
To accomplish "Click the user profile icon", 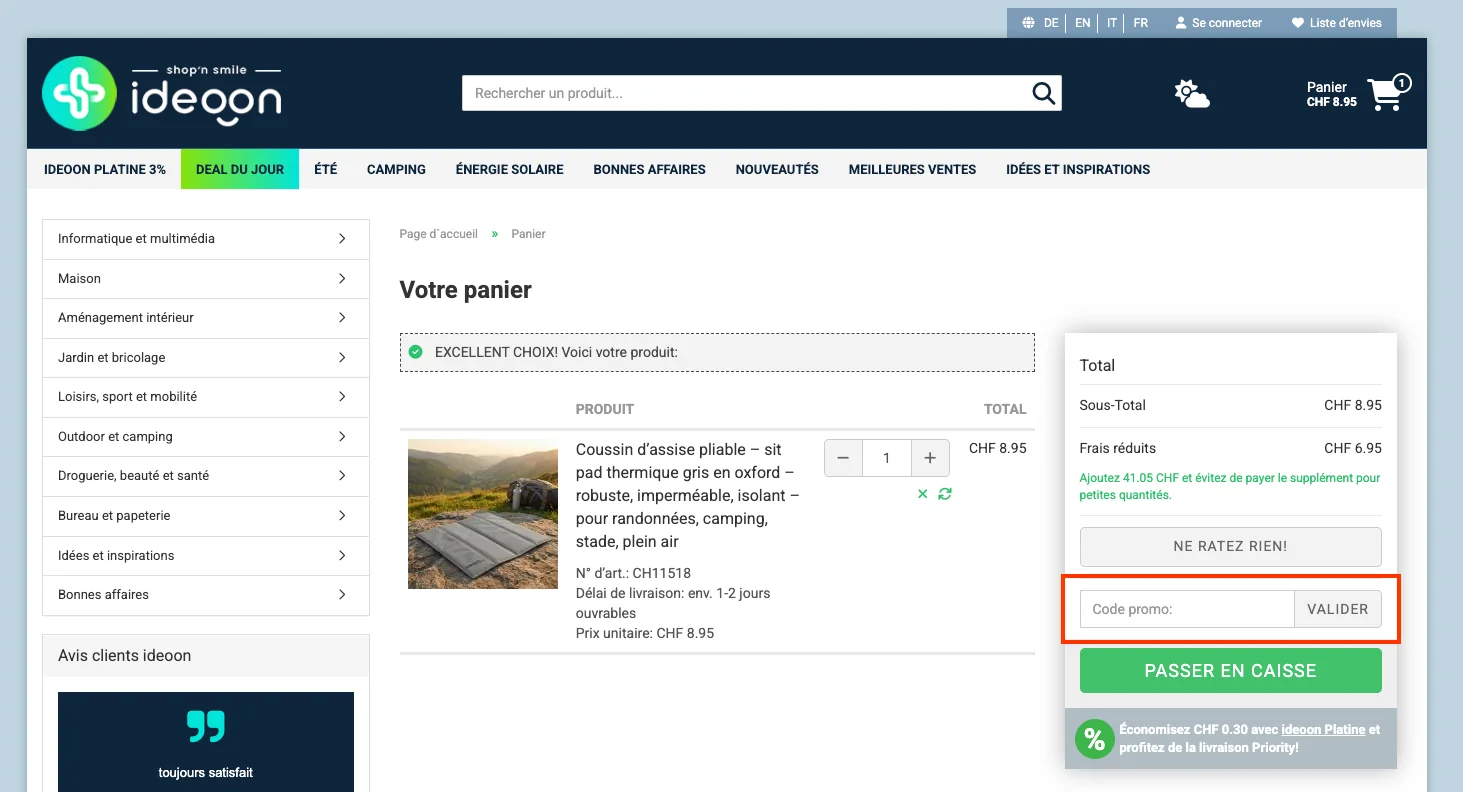I will click(x=1180, y=23).
